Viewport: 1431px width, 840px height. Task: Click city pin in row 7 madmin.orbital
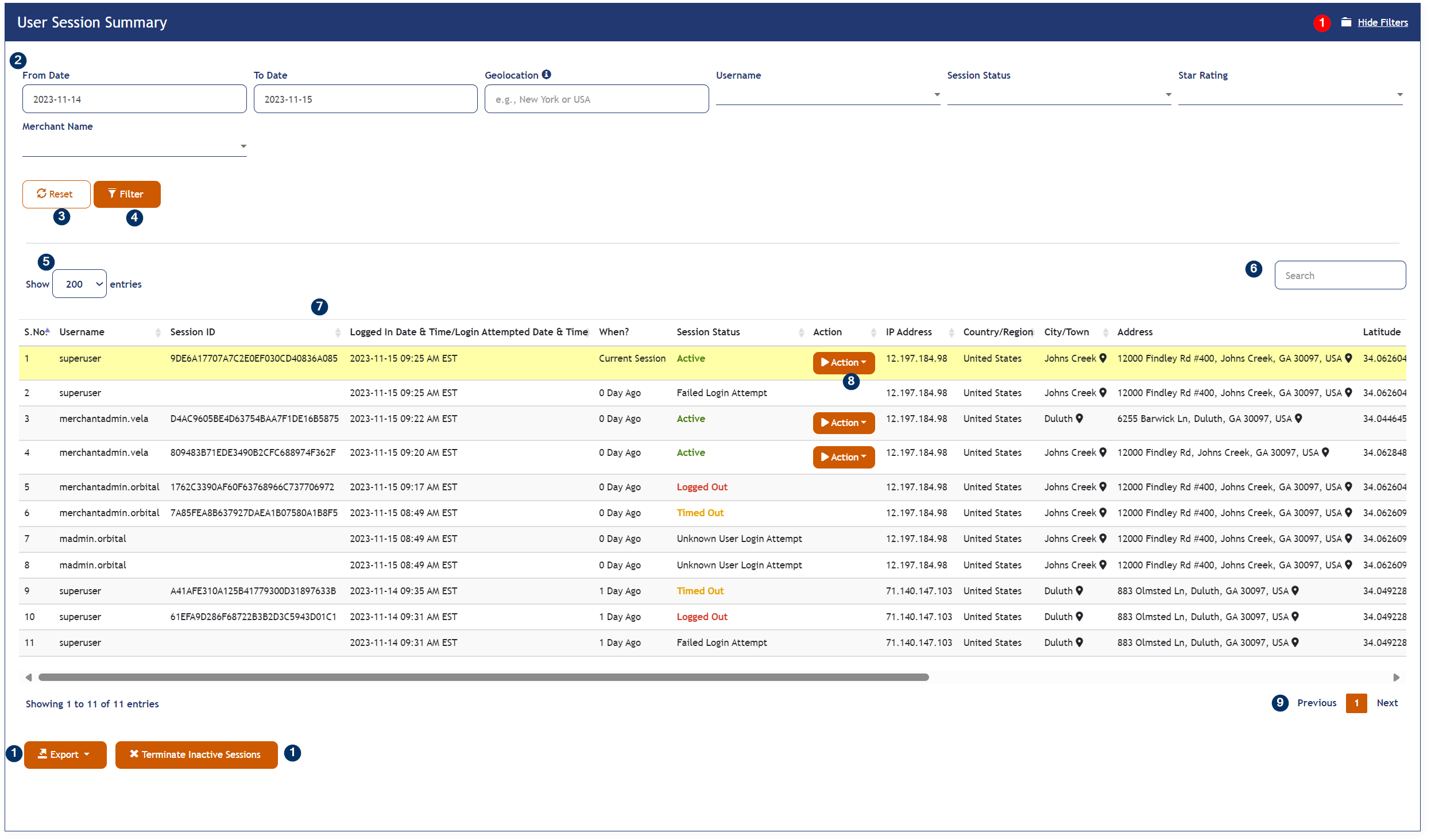click(x=1103, y=539)
